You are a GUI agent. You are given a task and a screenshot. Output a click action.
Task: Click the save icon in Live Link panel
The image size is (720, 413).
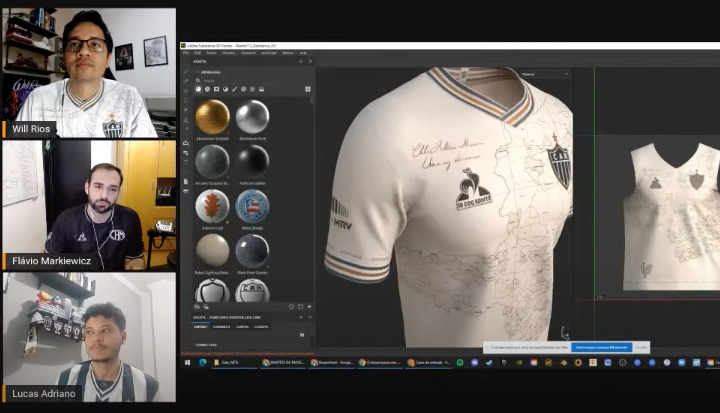point(302,335)
